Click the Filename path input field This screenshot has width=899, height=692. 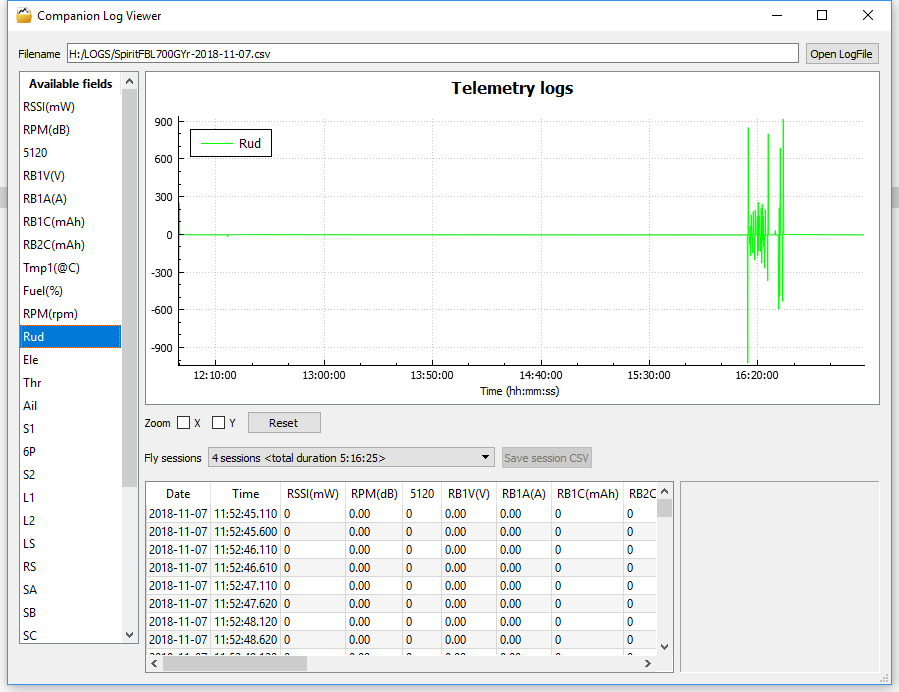[x=432, y=54]
